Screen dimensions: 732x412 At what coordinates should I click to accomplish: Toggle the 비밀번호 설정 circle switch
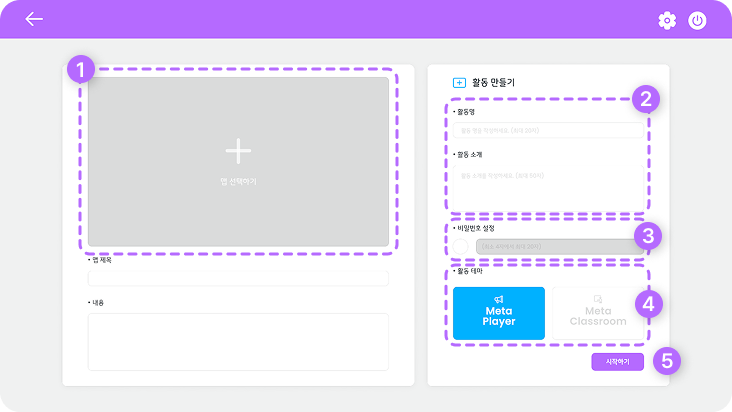pyautogui.click(x=461, y=246)
